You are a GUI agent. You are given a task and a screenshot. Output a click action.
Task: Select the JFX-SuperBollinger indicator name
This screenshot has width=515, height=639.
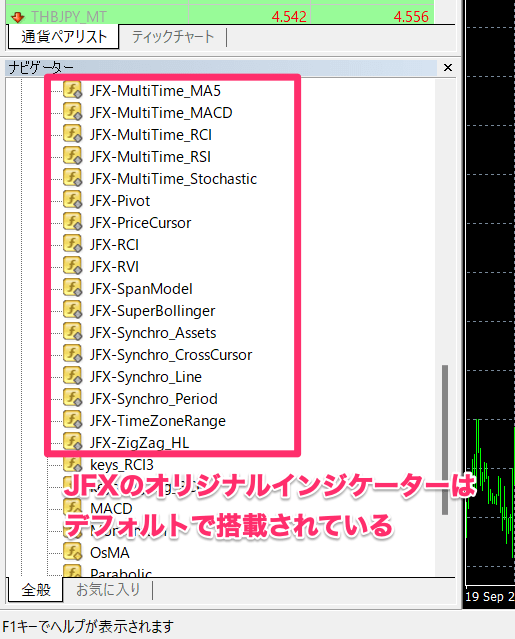point(152,311)
